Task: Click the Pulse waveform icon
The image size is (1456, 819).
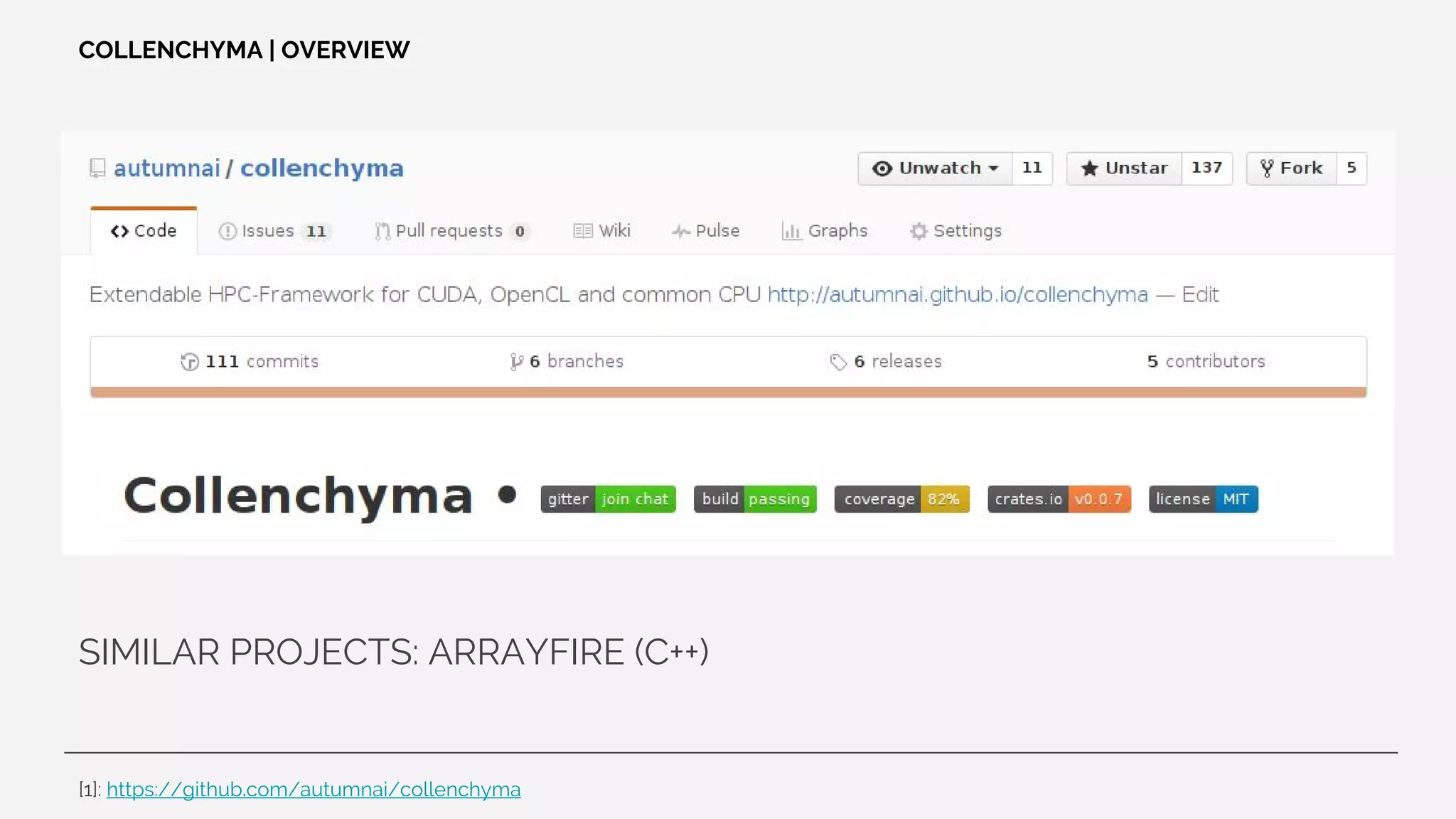Action: tap(681, 231)
